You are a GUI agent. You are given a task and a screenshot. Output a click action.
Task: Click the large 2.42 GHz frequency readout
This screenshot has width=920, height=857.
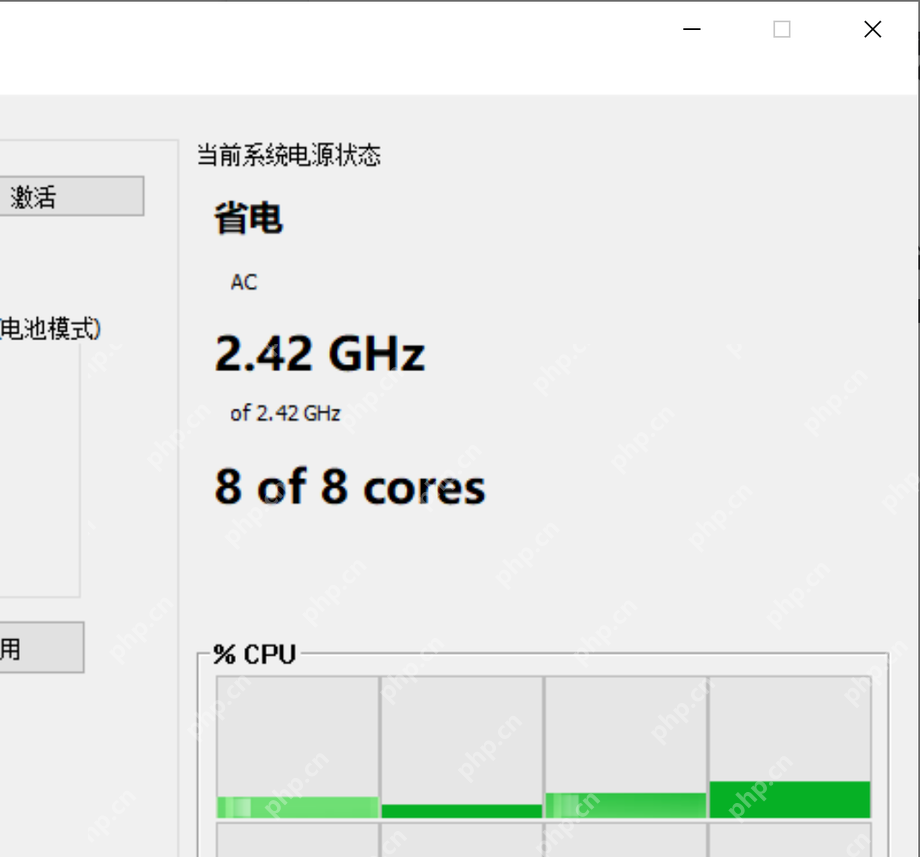point(320,354)
